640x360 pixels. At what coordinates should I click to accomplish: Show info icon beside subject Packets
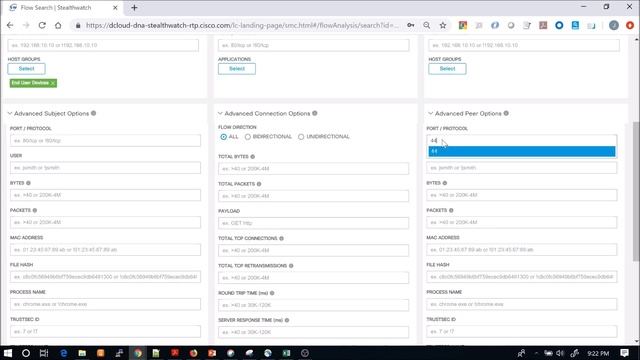click(x=35, y=210)
